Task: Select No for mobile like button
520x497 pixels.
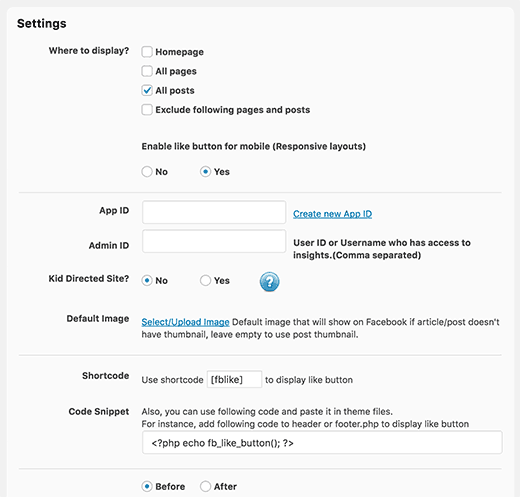Action: tap(147, 172)
